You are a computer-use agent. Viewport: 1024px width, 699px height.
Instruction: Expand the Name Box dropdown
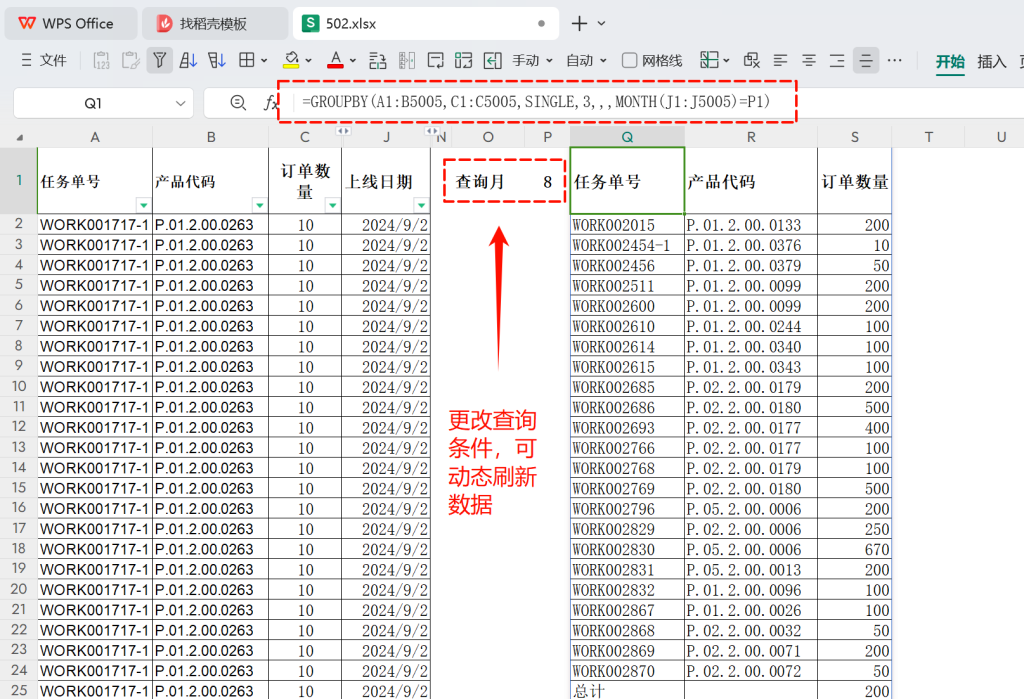(x=180, y=103)
